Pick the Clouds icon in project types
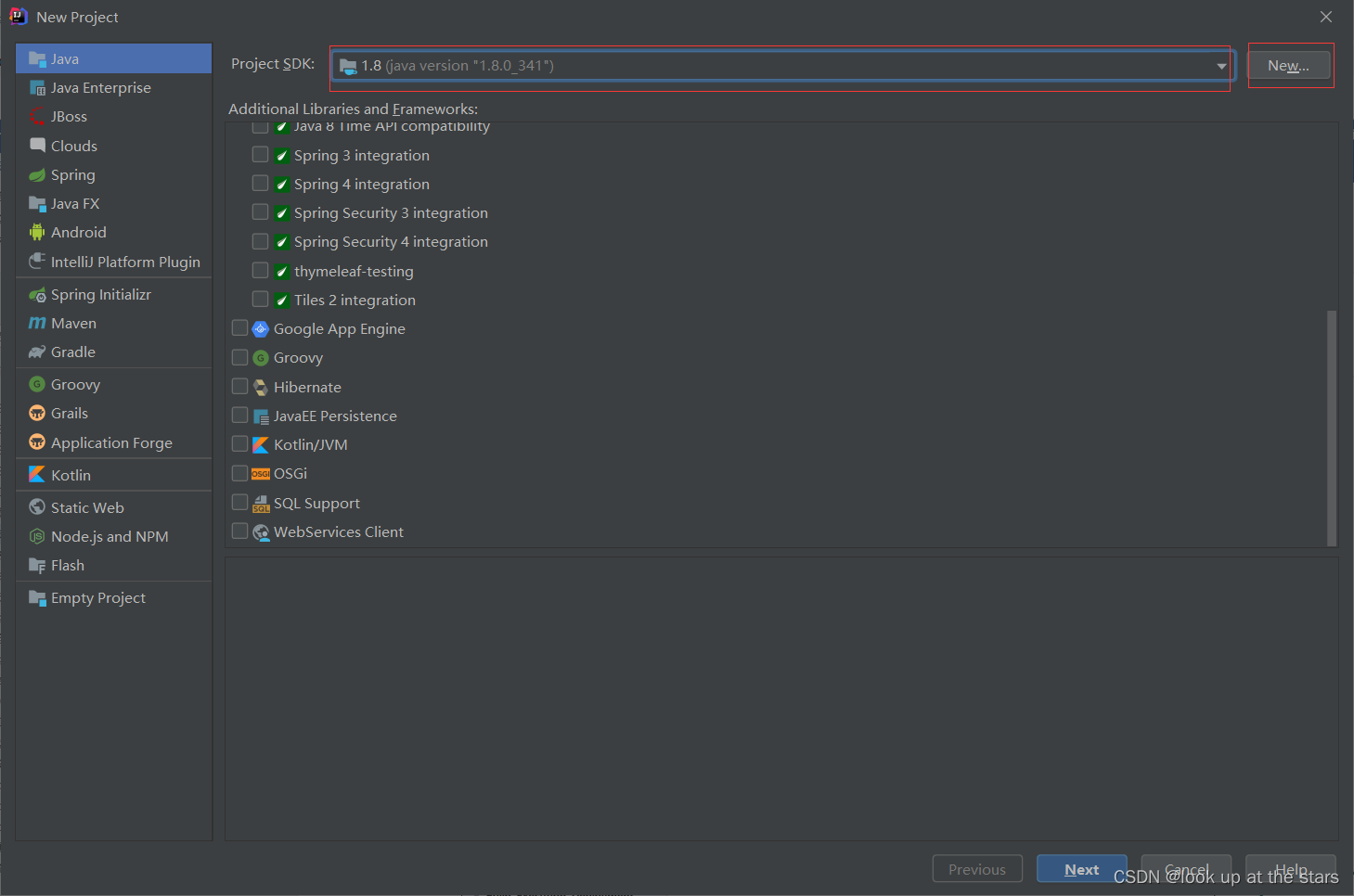The height and width of the screenshot is (896, 1354). coord(37,146)
